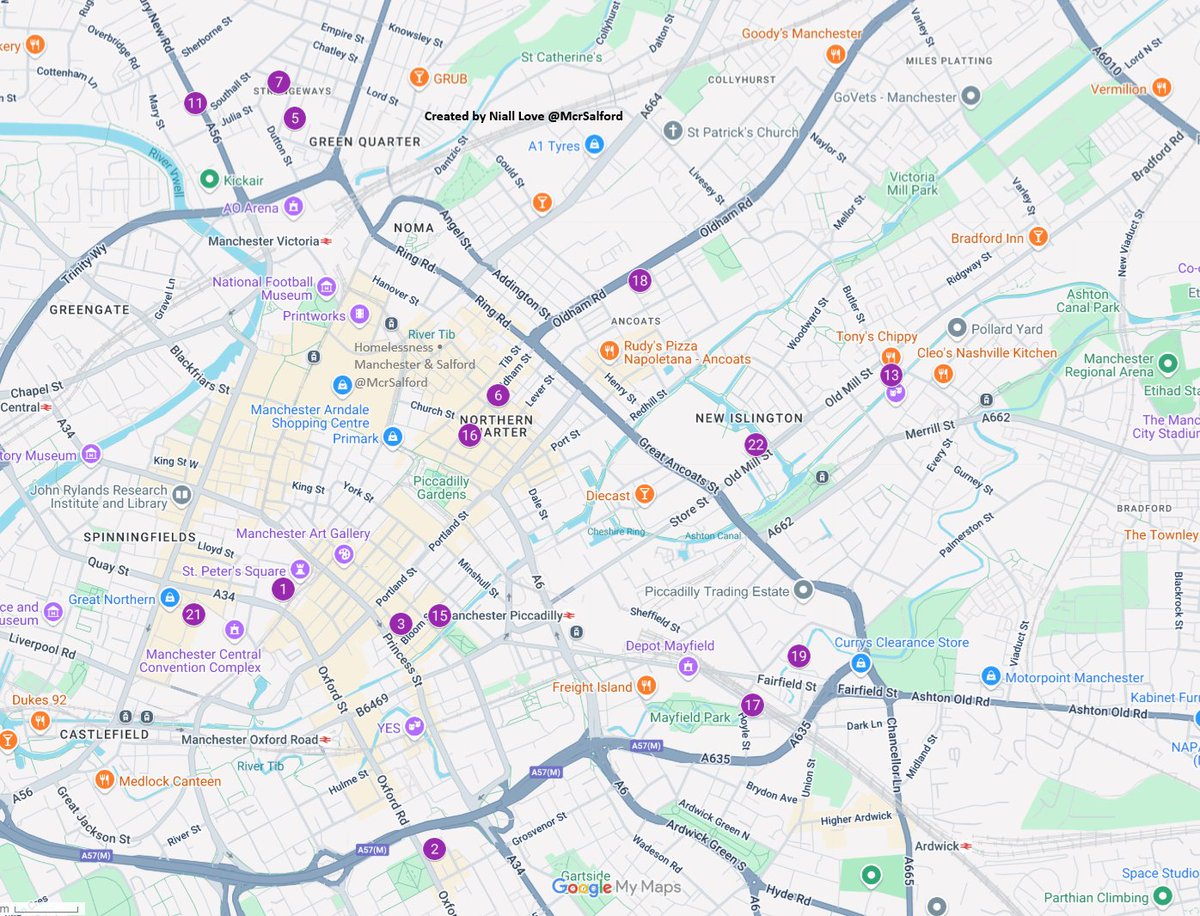Click the Piccadilly Gardens park label
Image resolution: width=1200 pixels, height=916 pixels.
(x=441, y=488)
